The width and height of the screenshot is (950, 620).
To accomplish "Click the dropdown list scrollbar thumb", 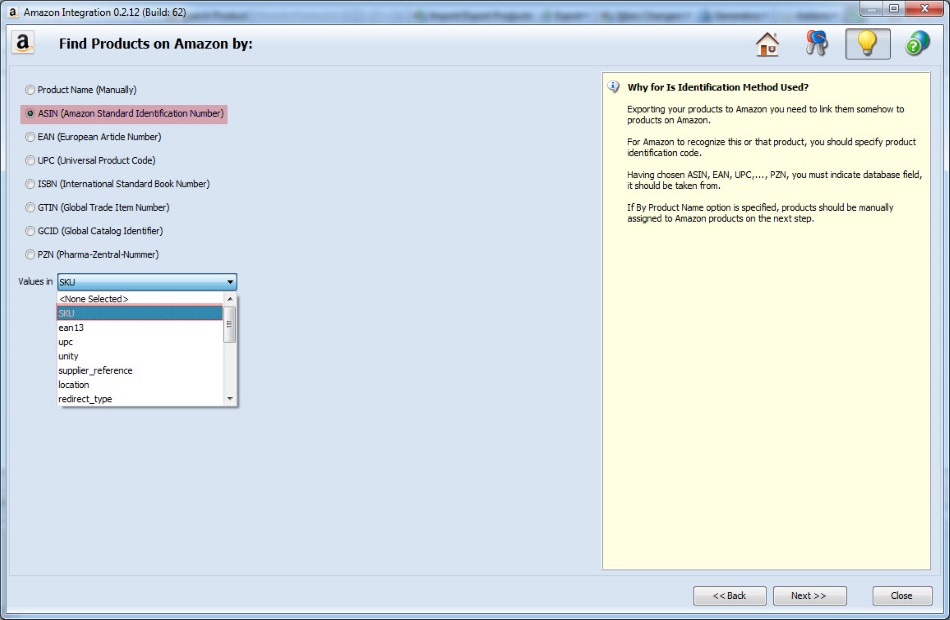I will click(x=230, y=324).
